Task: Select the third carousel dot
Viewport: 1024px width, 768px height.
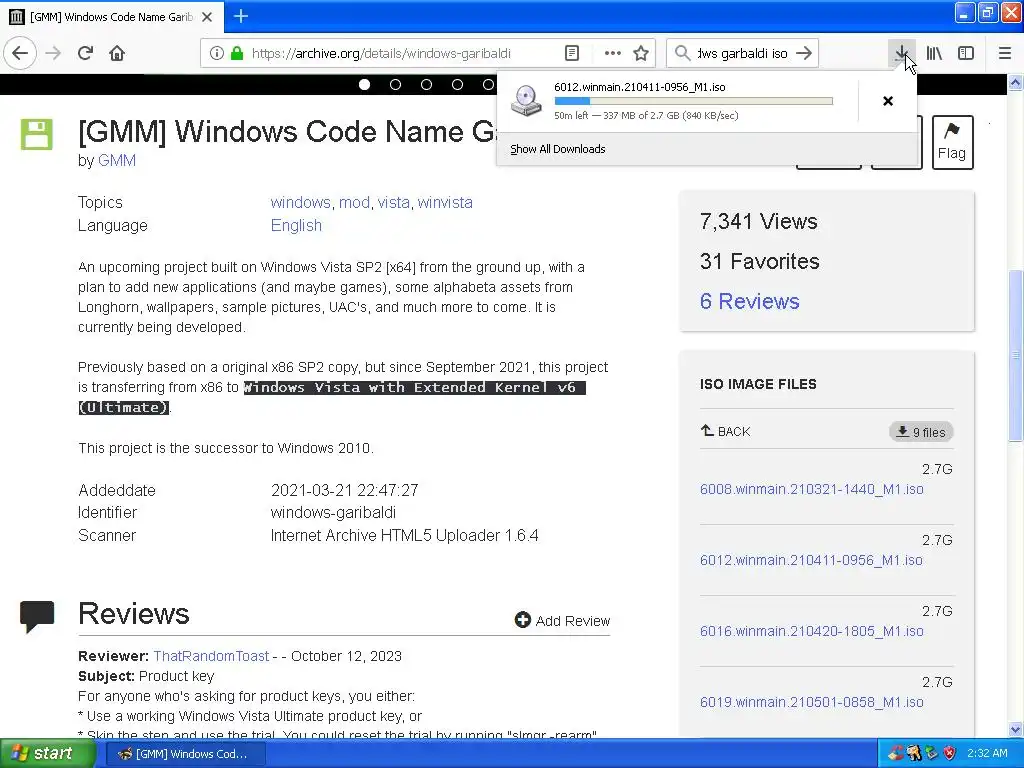Action: click(426, 84)
